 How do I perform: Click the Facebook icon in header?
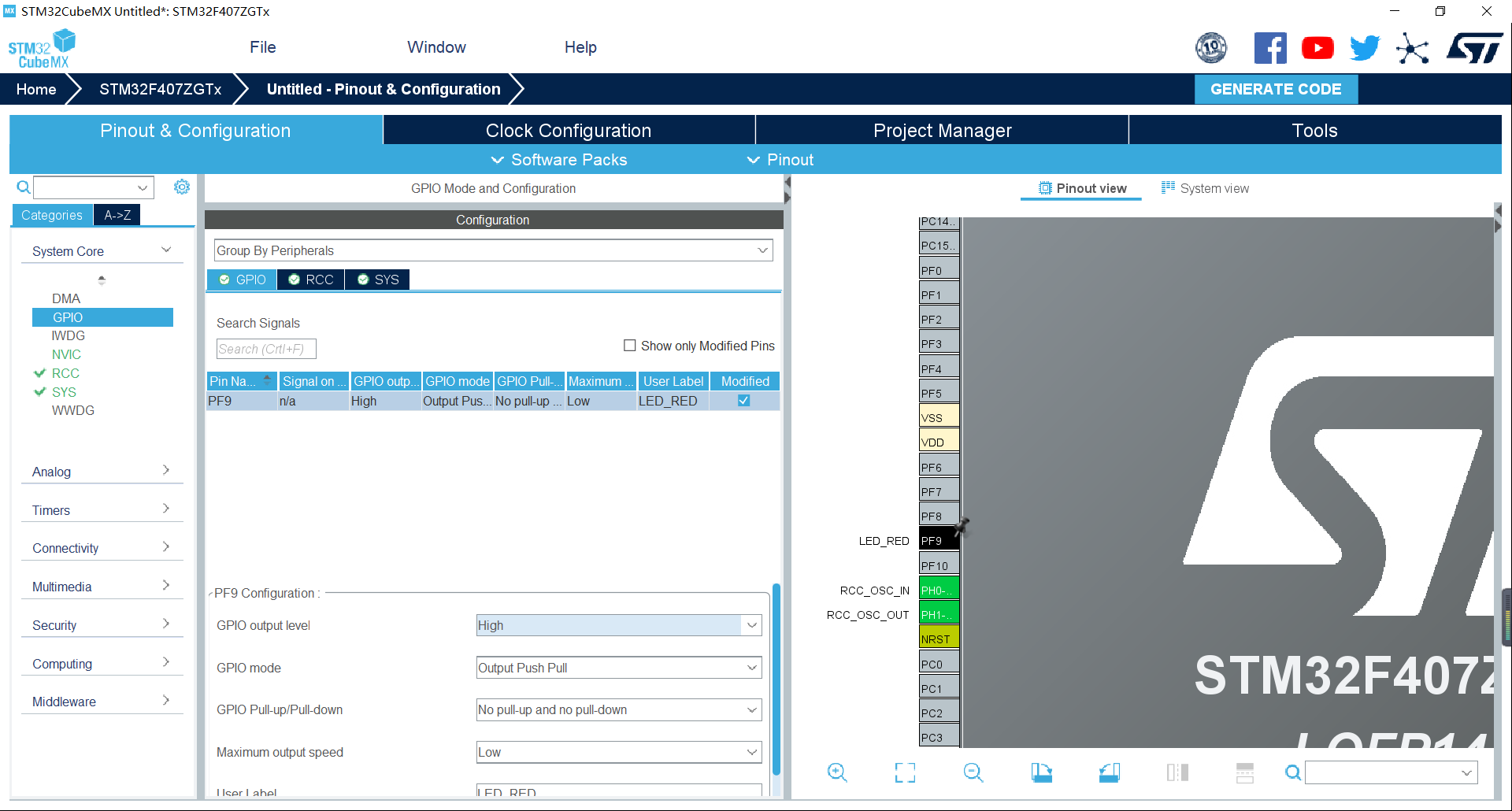pos(1270,48)
